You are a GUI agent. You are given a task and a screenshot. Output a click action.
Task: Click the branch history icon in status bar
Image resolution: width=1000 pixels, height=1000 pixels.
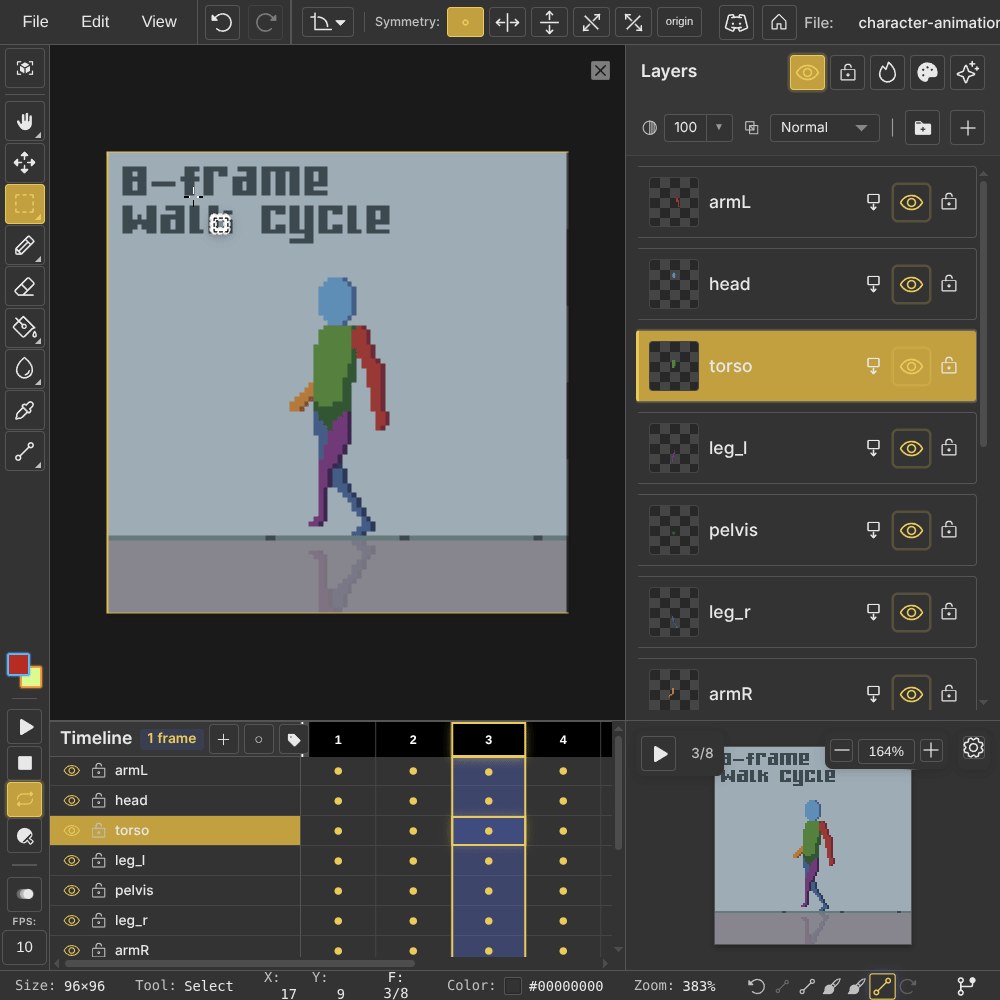pyautogui.click(x=967, y=985)
